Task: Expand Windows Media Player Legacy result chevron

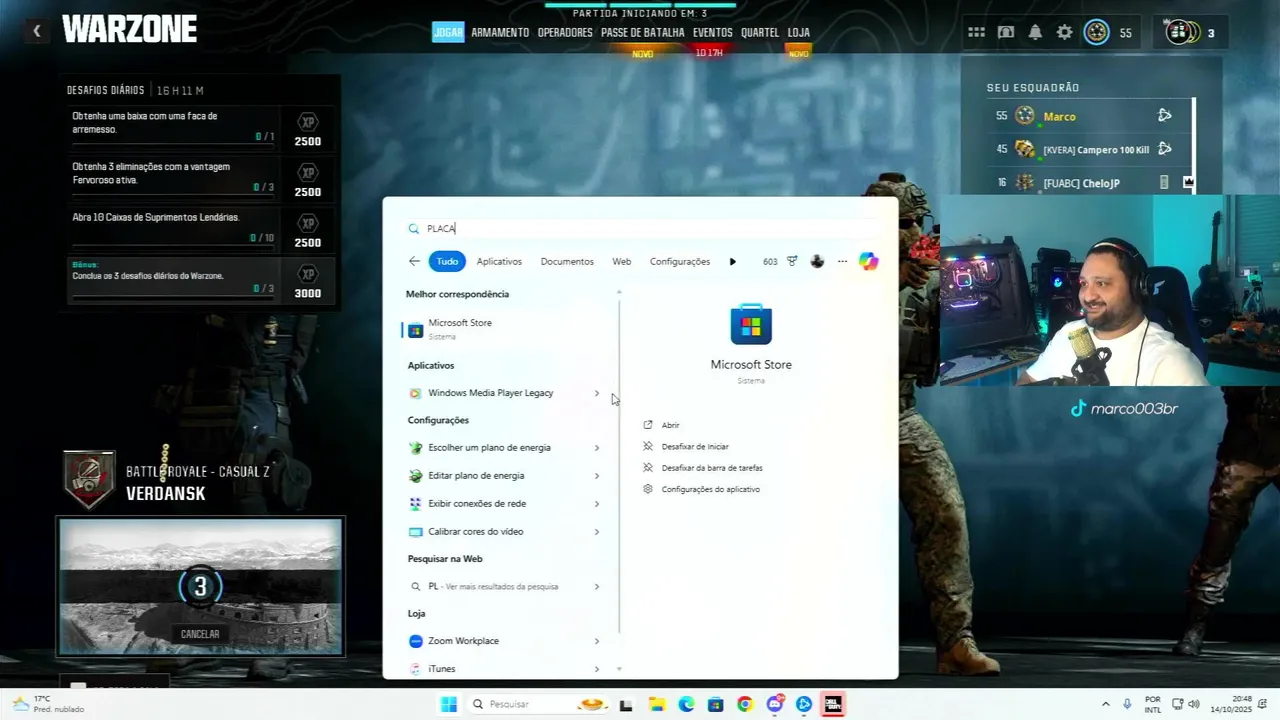Action: (x=597, y=393)
